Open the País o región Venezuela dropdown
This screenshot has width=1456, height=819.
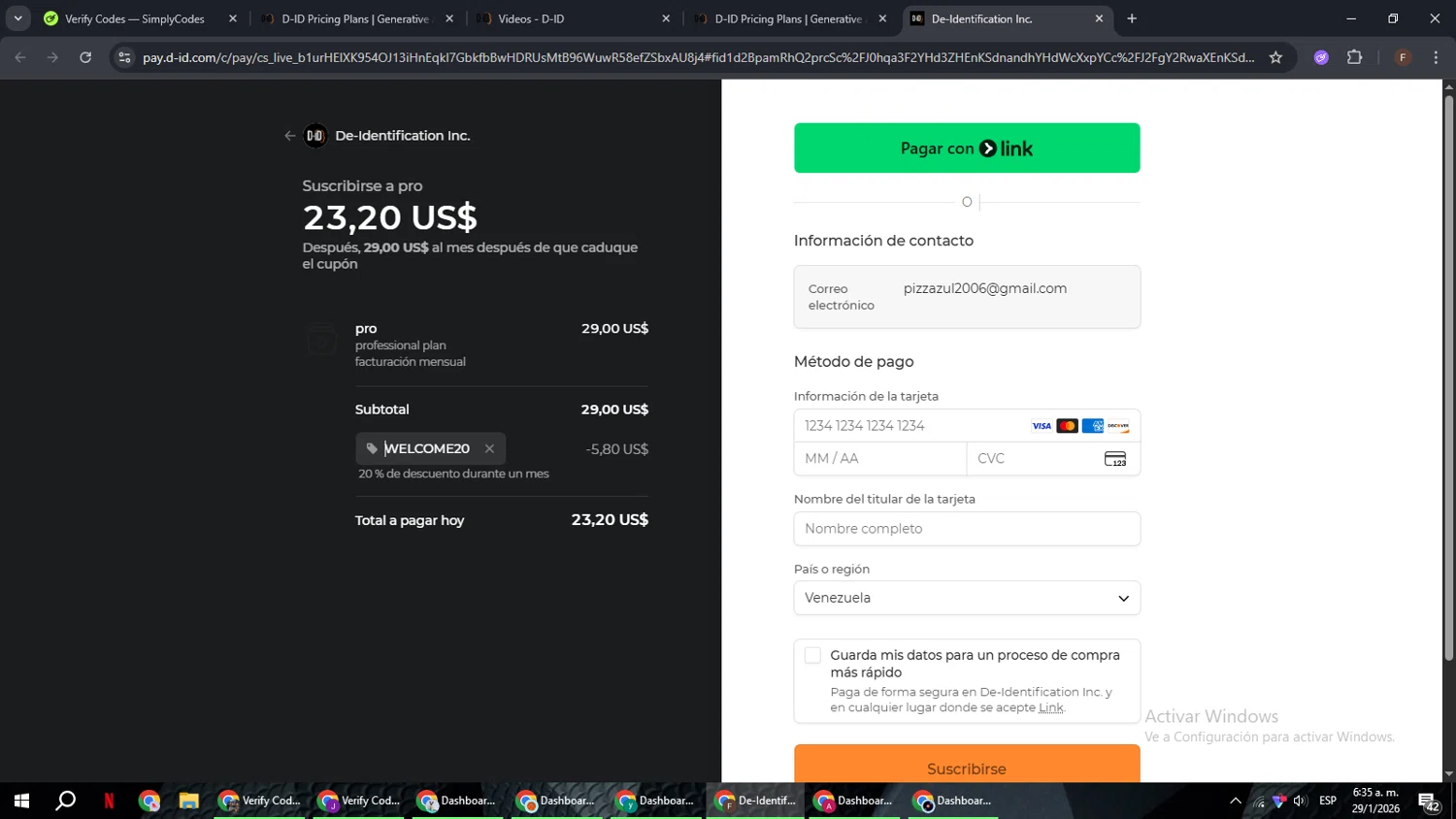point(967,598)
